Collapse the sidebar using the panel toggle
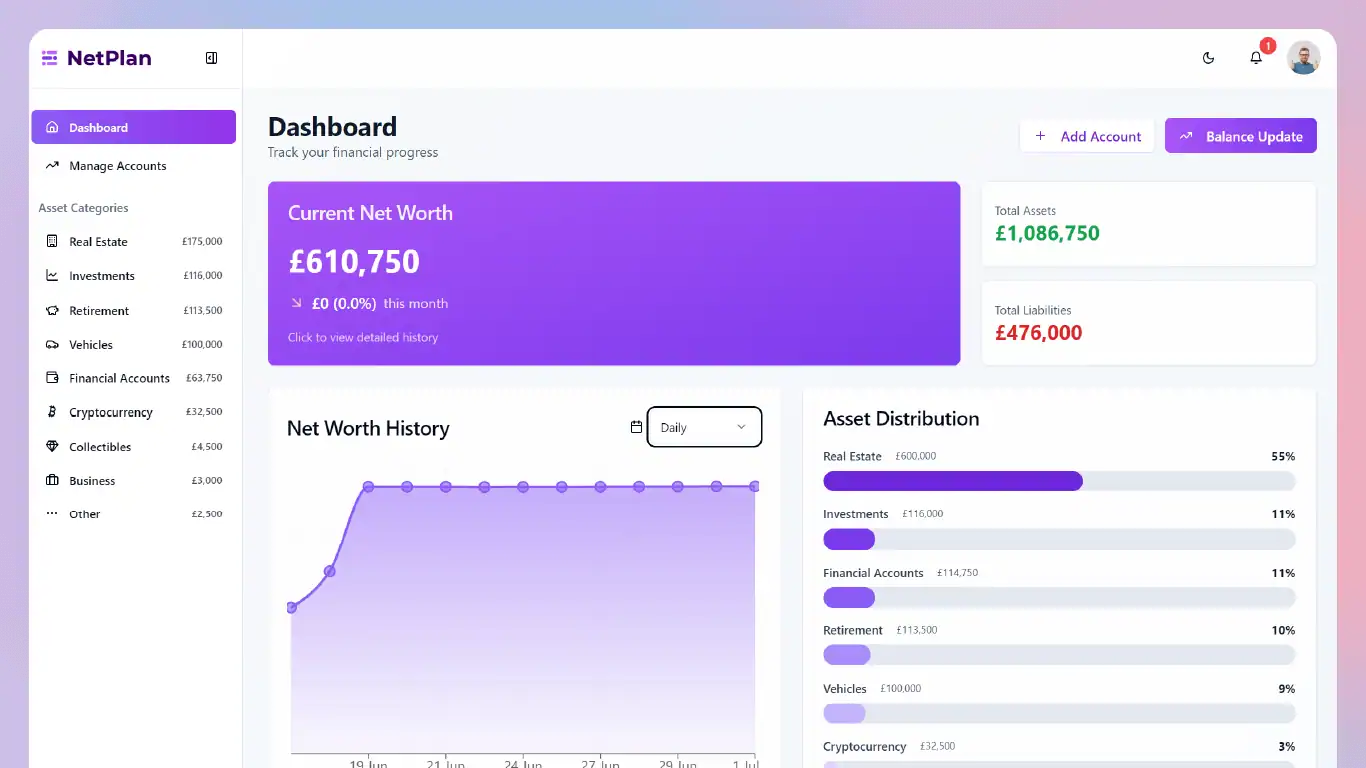 coord(211,57)
